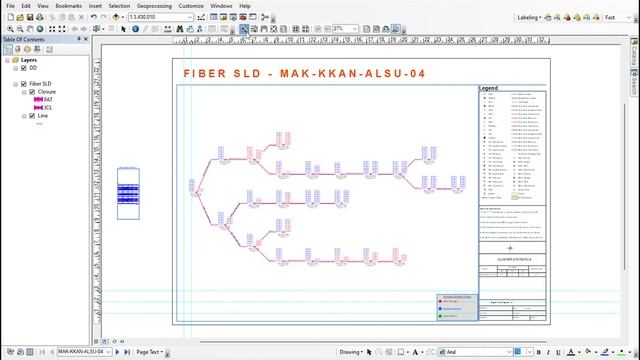Viewport: 640px width, 360px height.
Task: Open the Customize menu
Action: pyautogui.click(x=191, y=6)
